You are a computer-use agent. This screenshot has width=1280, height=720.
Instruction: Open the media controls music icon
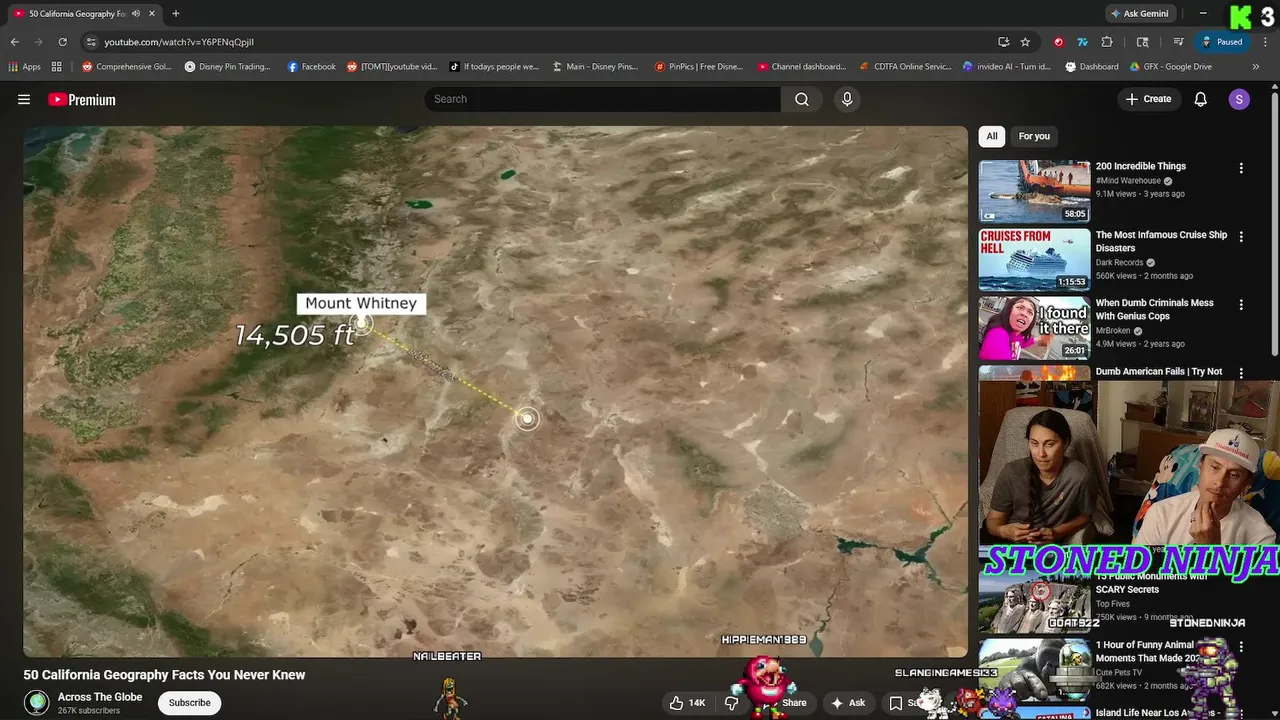(1179, 42)
